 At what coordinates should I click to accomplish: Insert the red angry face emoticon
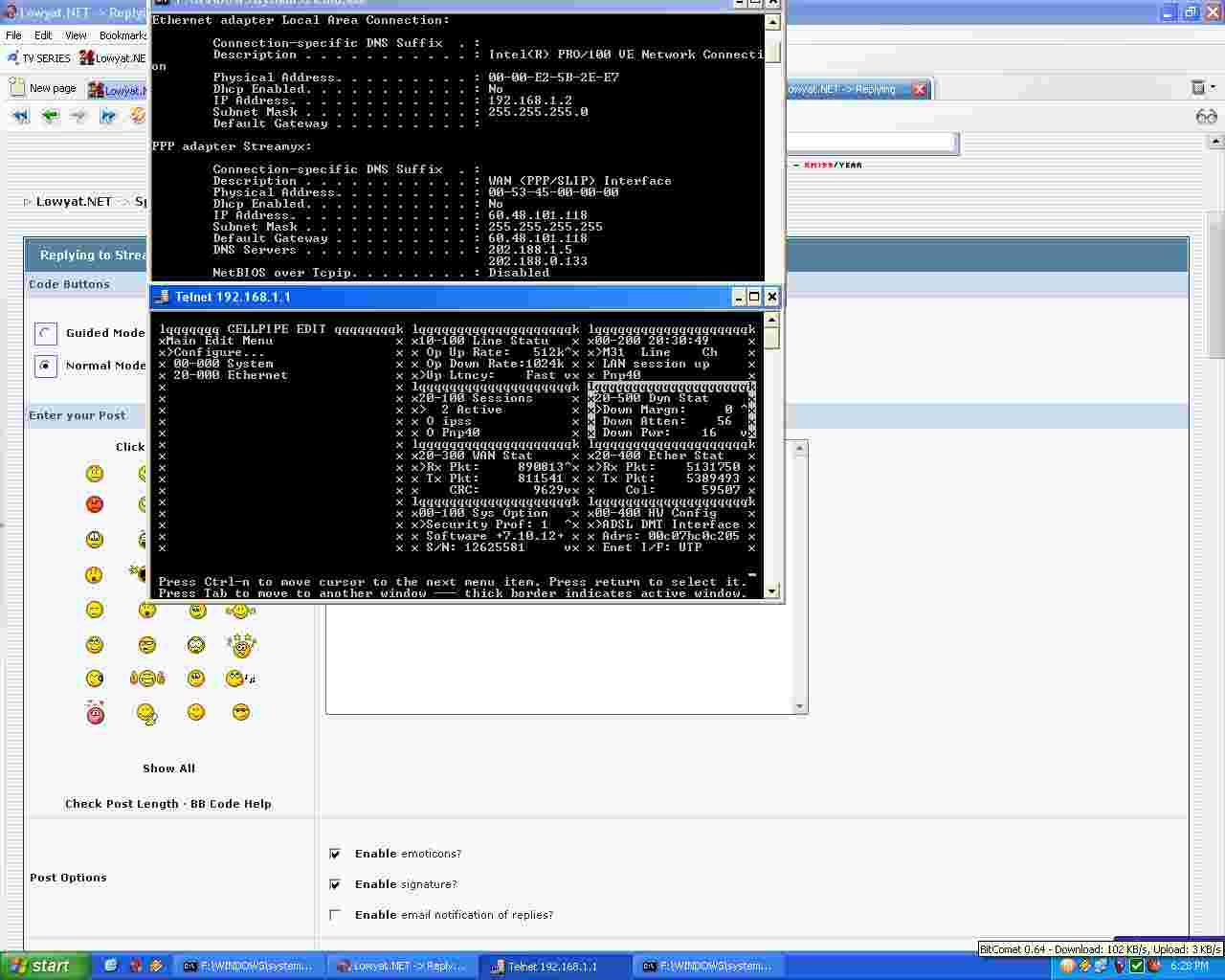point(95,504)
